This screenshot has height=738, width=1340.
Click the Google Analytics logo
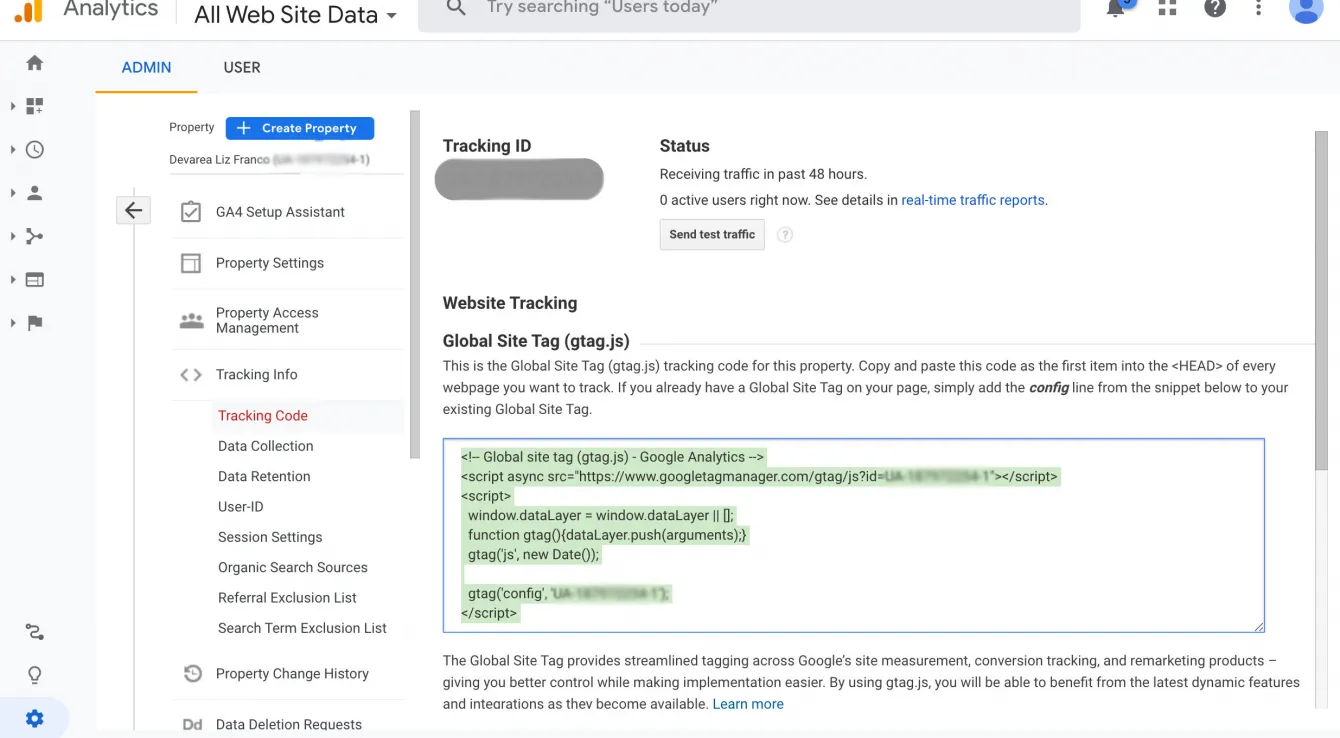tap(28, 11)
